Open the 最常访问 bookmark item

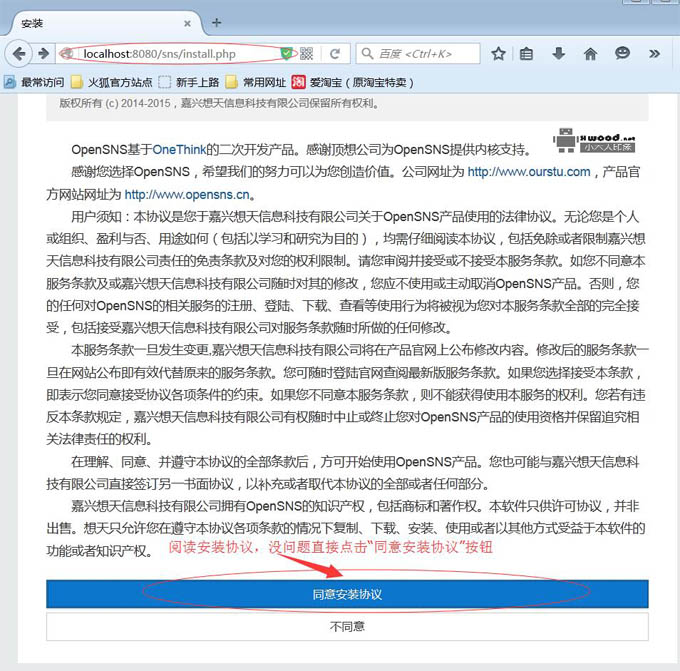pos(34,82)
